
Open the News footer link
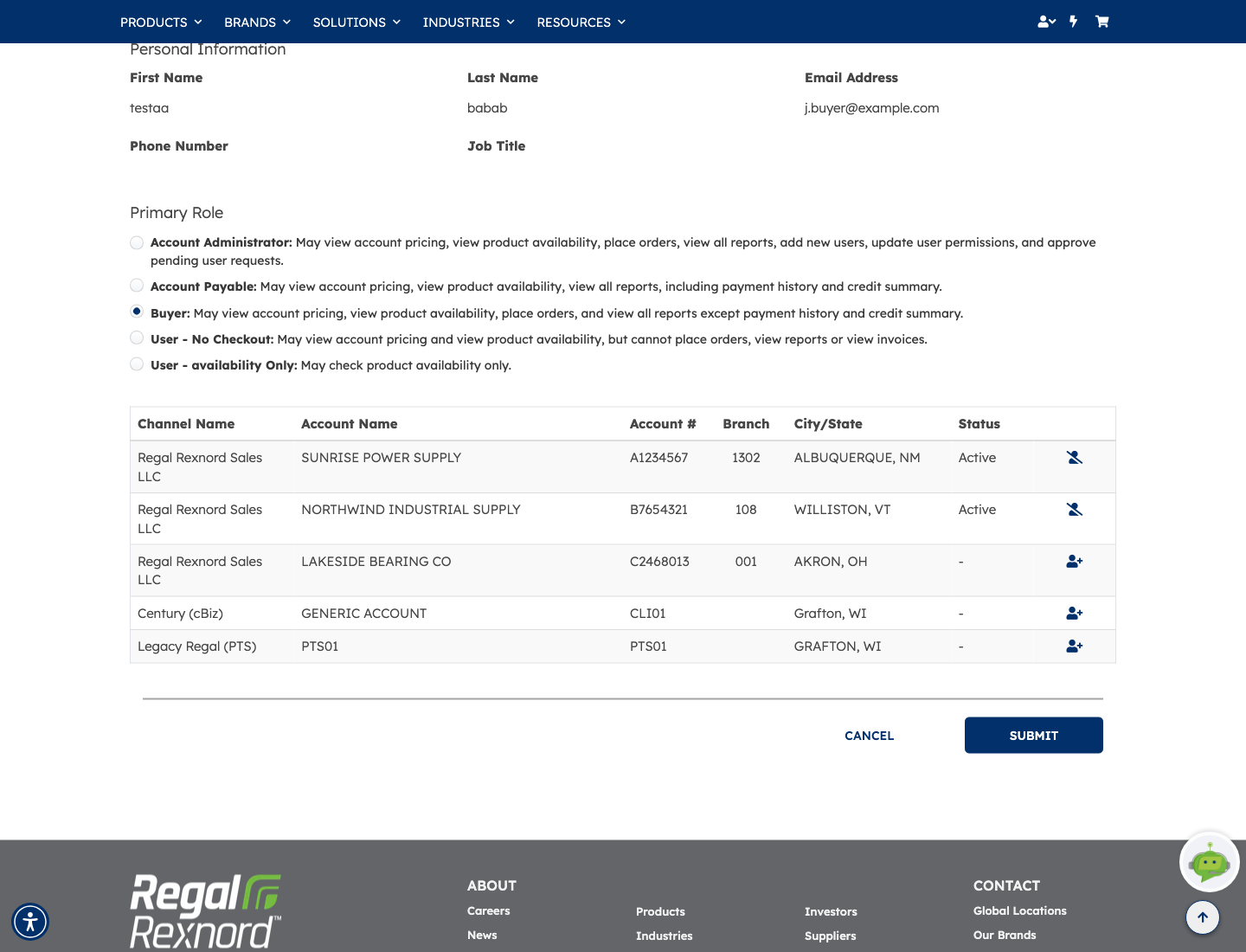click(x=482, y=935)
